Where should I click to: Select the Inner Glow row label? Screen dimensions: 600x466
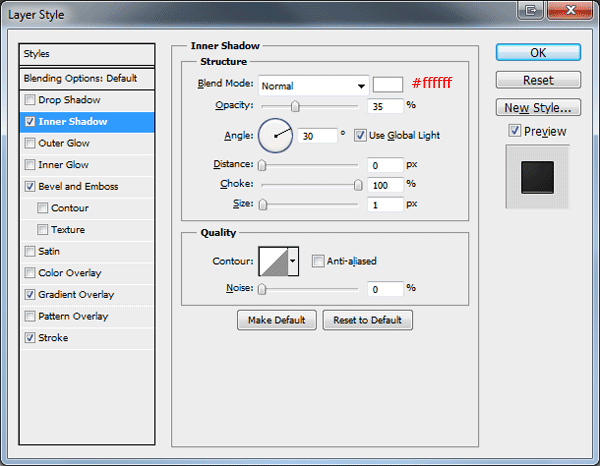(x=64, y=165)
